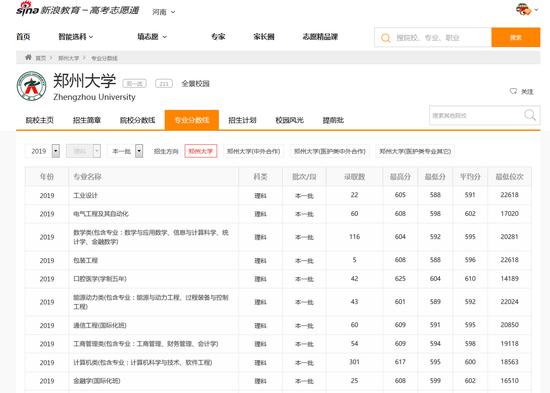
Task: Switch to the 招生简章 tab
Action: click(87, 120)
